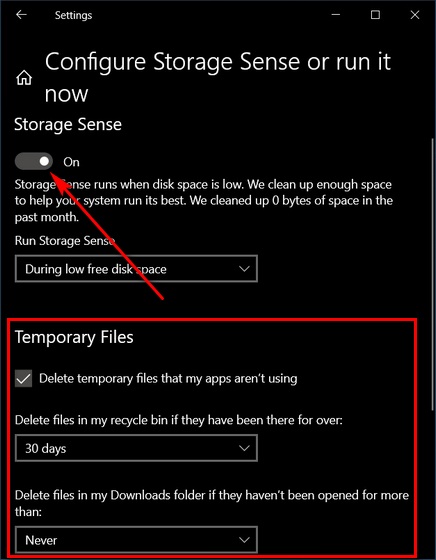Click the "On" label beside the toggle
The height and width of the screenshot is (560, 436).
point(71,162)
